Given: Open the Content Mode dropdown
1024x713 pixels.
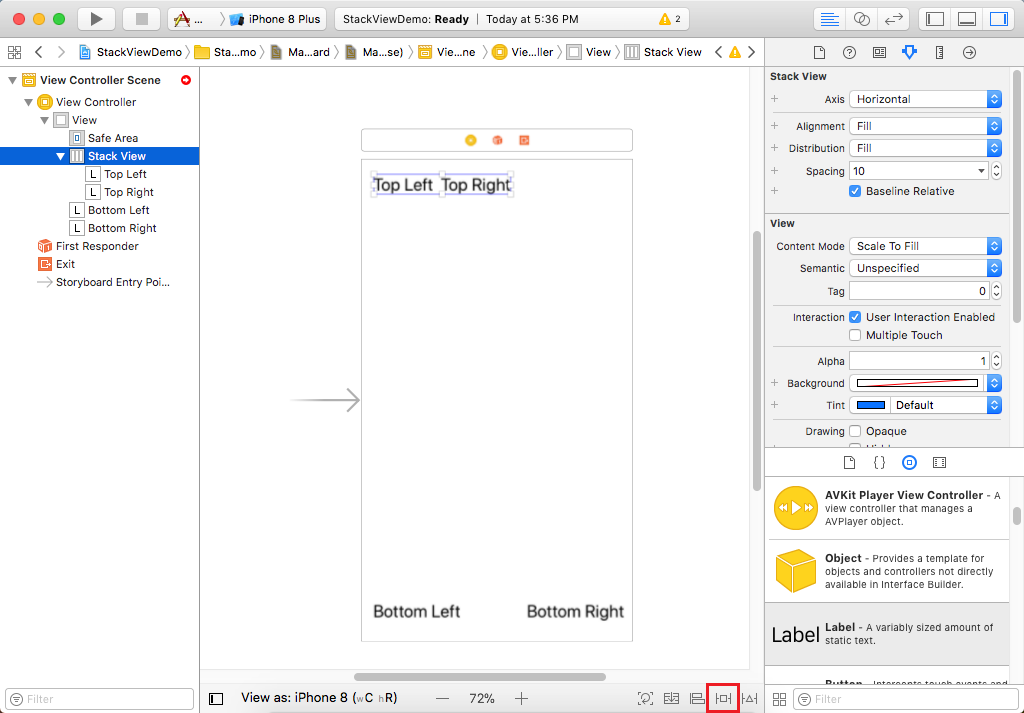Looking at the screenshot, I should pyautogui.click(x=925, y=246).
